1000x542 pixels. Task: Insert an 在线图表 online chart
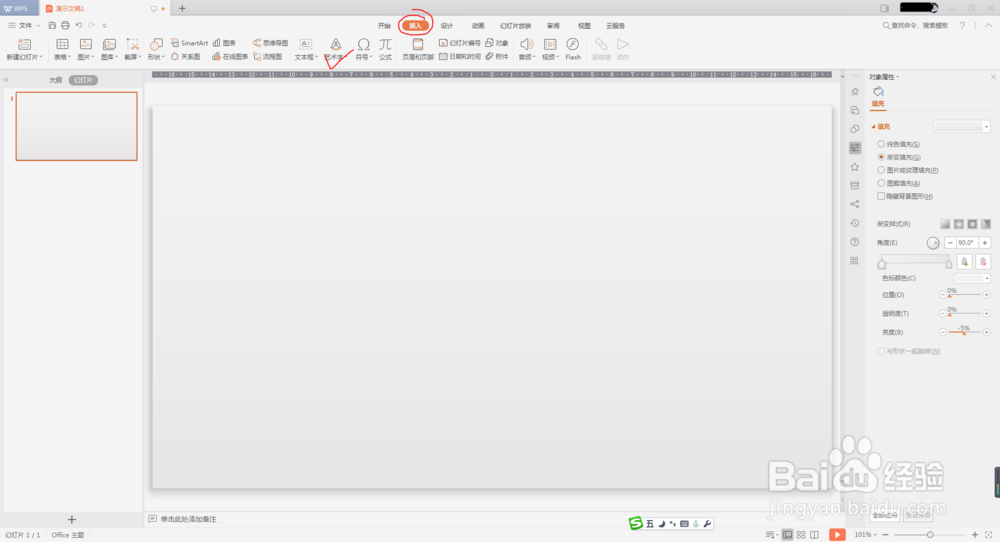click(x=230, y=57)
